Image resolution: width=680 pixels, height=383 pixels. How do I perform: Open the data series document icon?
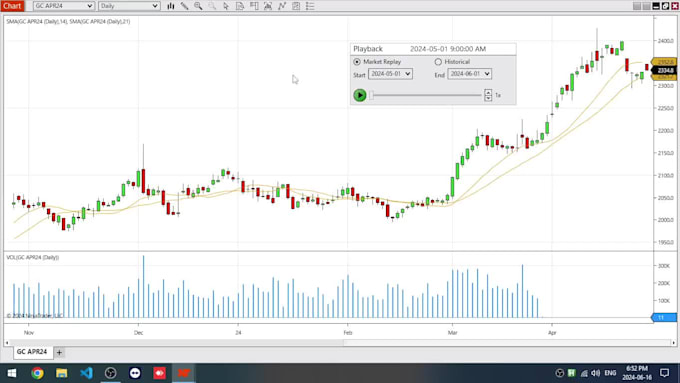coord(240,6)
